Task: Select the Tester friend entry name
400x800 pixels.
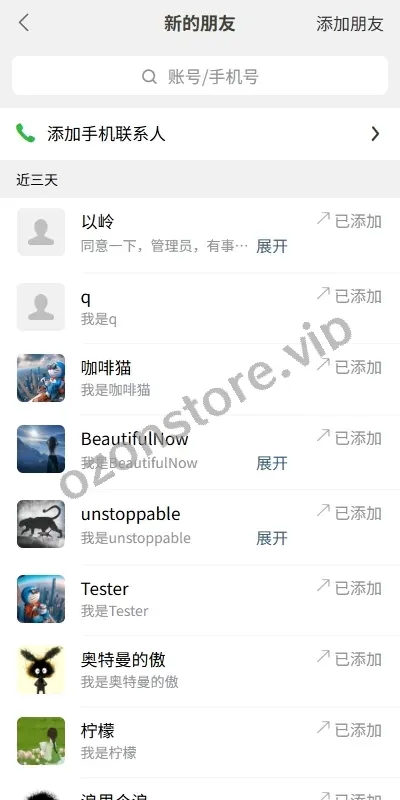Action: 105,589
